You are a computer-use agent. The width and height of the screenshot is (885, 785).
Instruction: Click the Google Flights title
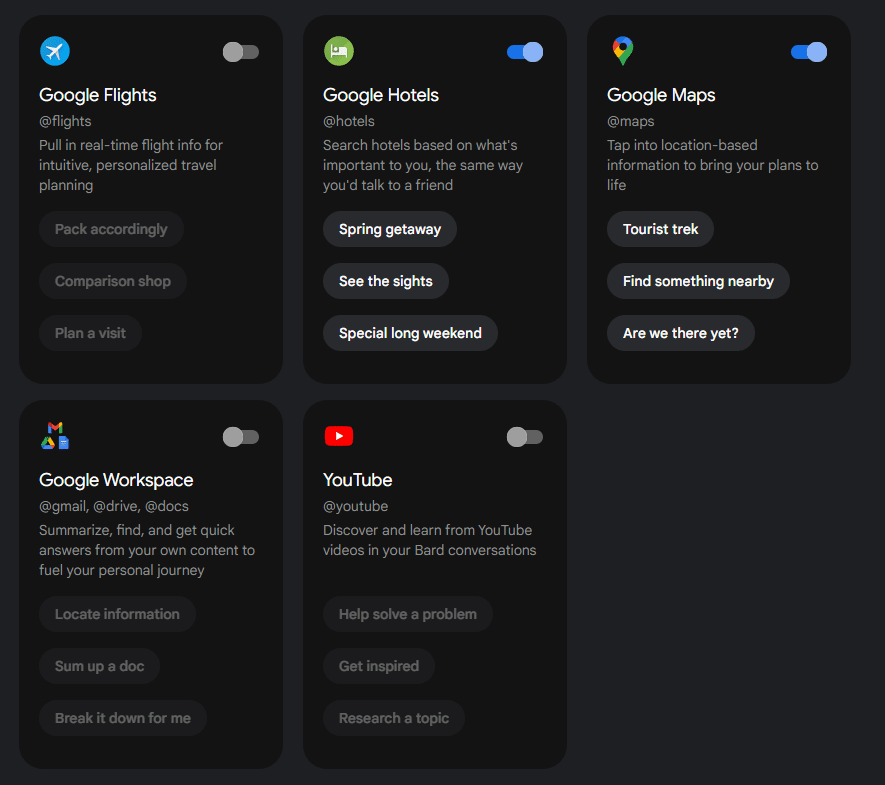pos(98,95)
